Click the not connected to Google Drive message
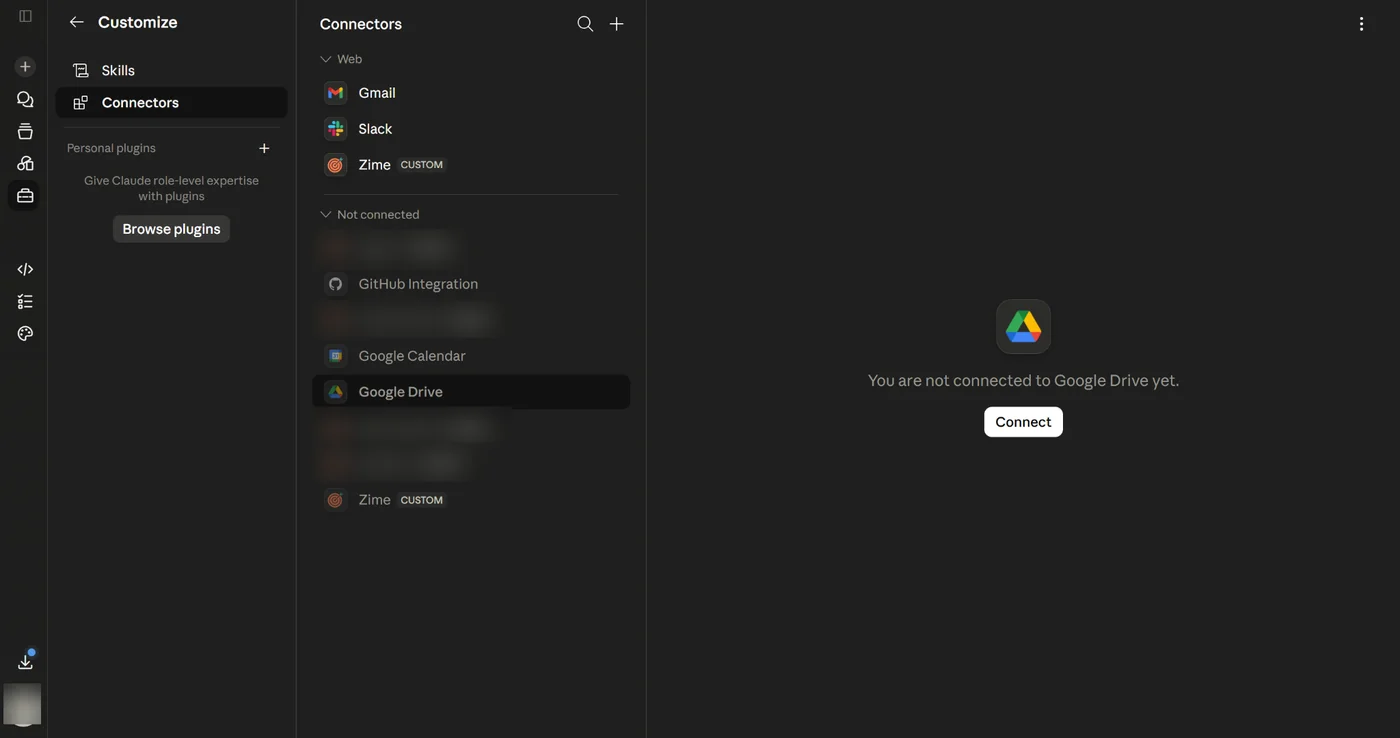This screenshot has width=1400, height=738. tap(1023, 381)
